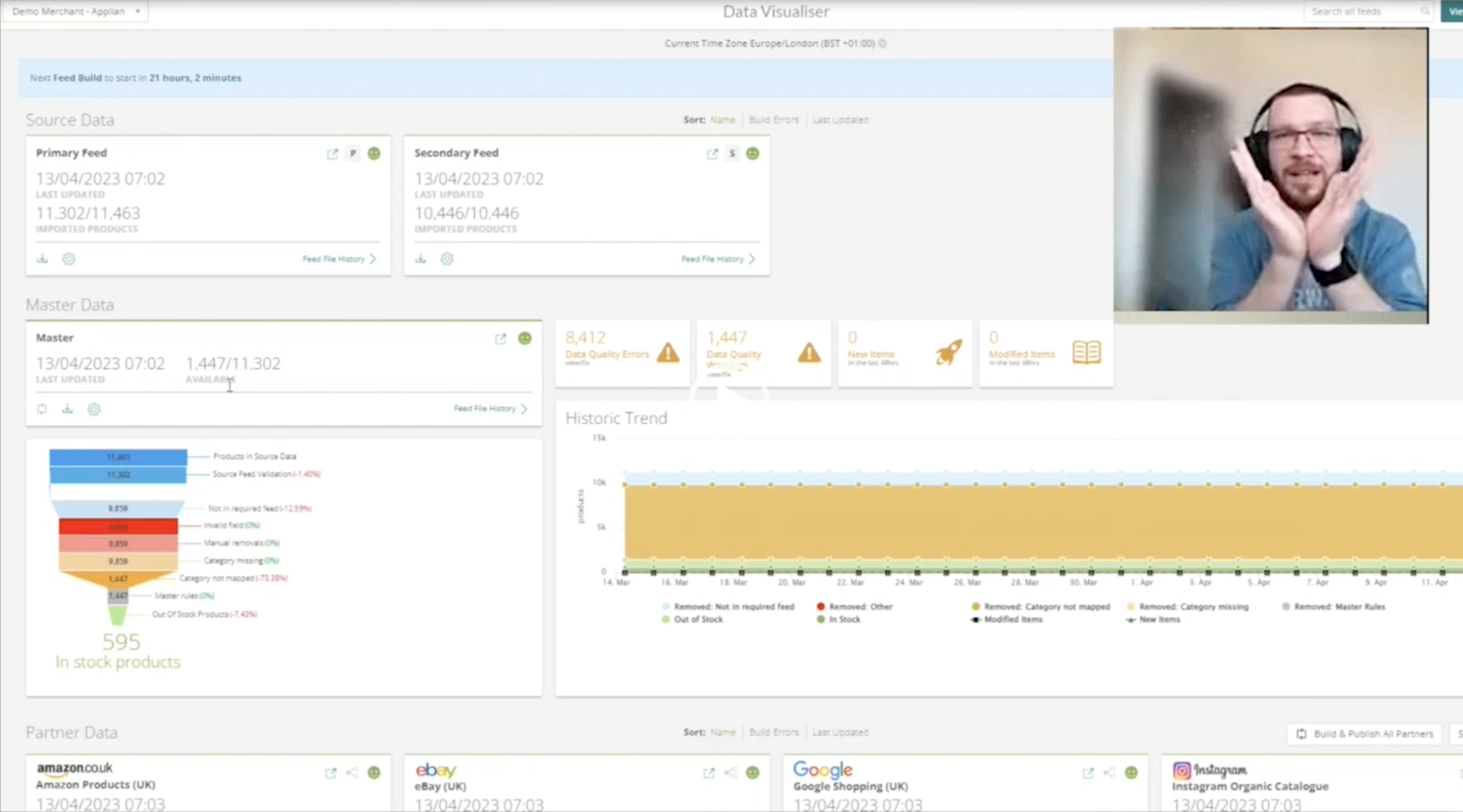This screenshot has width=1463, height=812.
Task: Click the Master feed refresh icon
Action: pos(42,409)
